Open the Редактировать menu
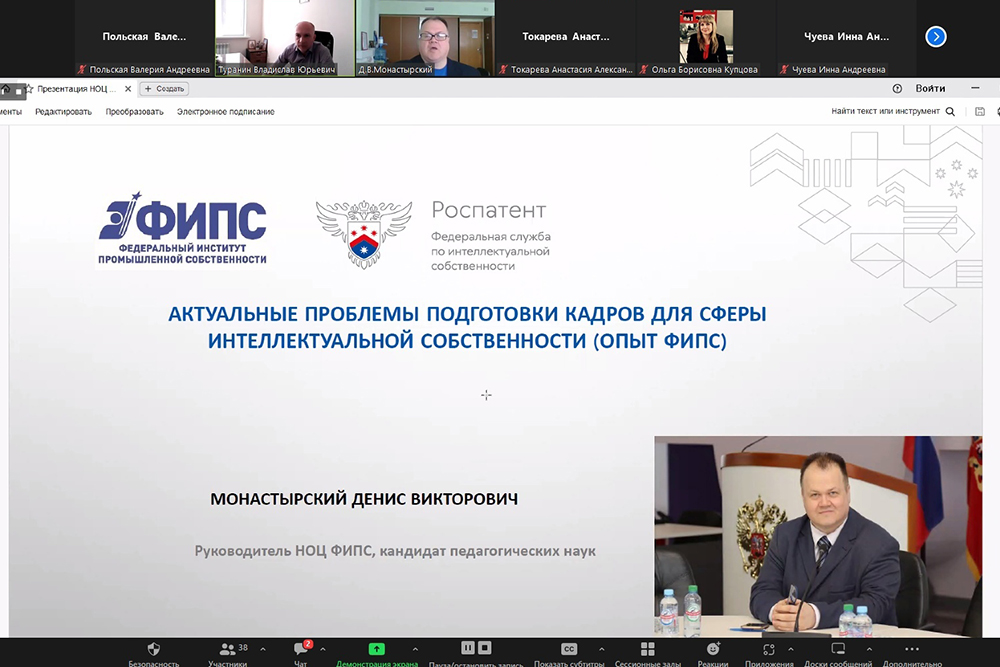The height and width of the screenshot is (667, 1000). 63,112
